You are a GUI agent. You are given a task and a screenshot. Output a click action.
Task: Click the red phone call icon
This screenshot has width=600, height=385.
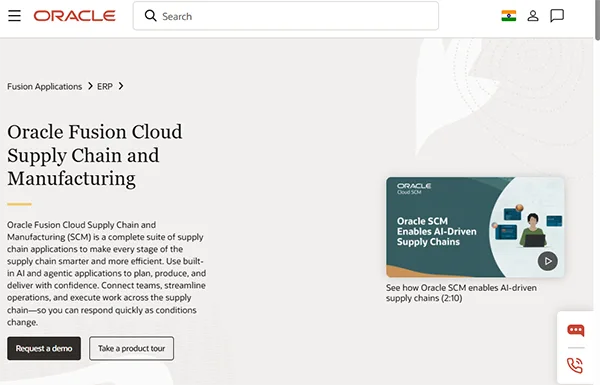[575, 365]
